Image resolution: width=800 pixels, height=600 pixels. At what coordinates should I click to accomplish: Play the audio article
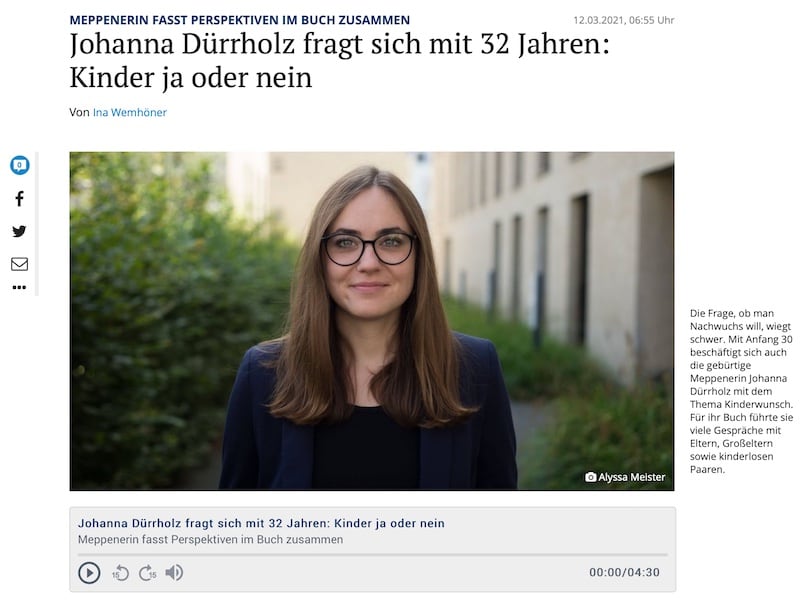89,572
